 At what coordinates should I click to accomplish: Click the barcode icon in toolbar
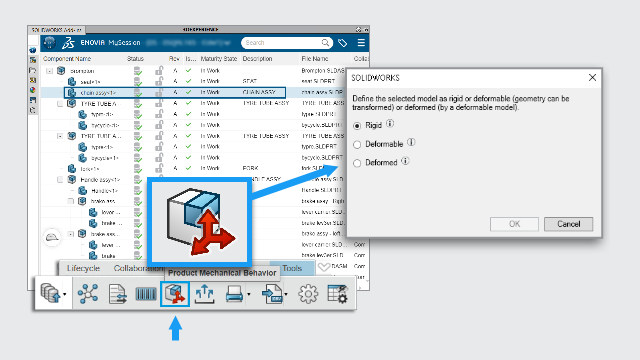(x=146, y=294)
